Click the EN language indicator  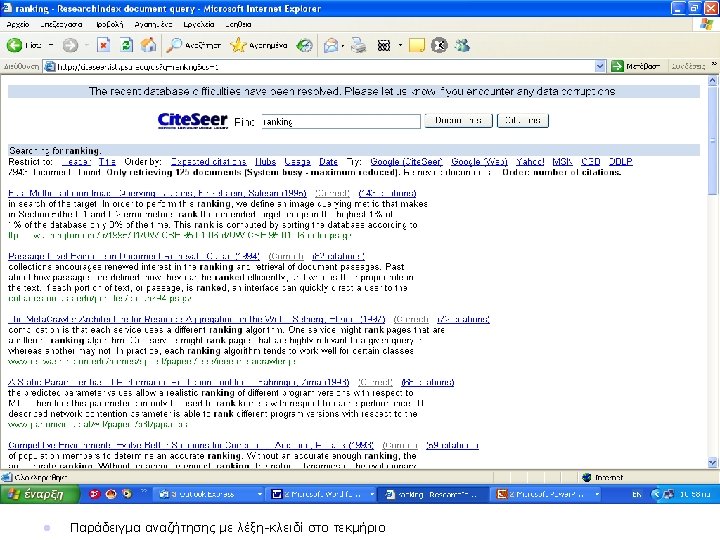point(636,495)
